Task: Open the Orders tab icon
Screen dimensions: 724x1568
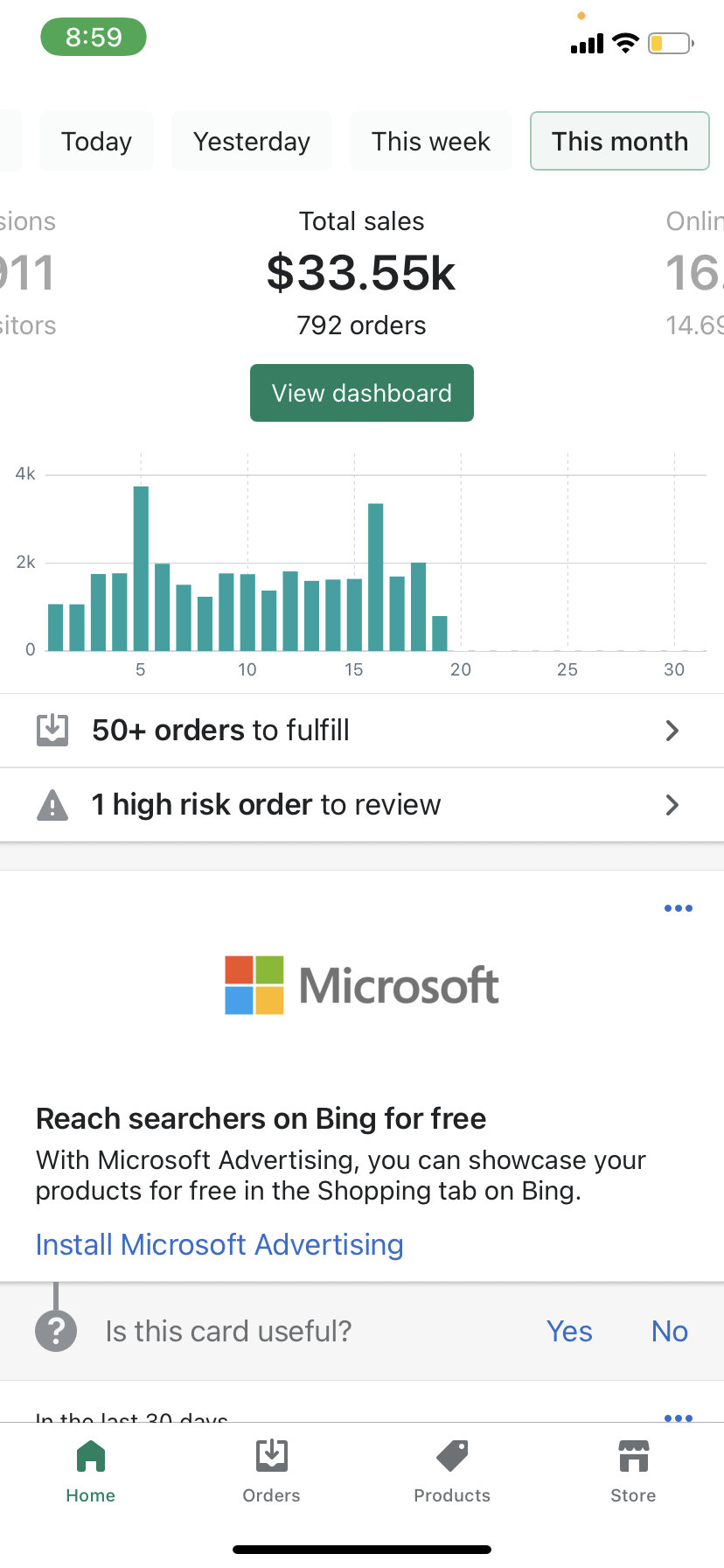Action: [272, 1457]
